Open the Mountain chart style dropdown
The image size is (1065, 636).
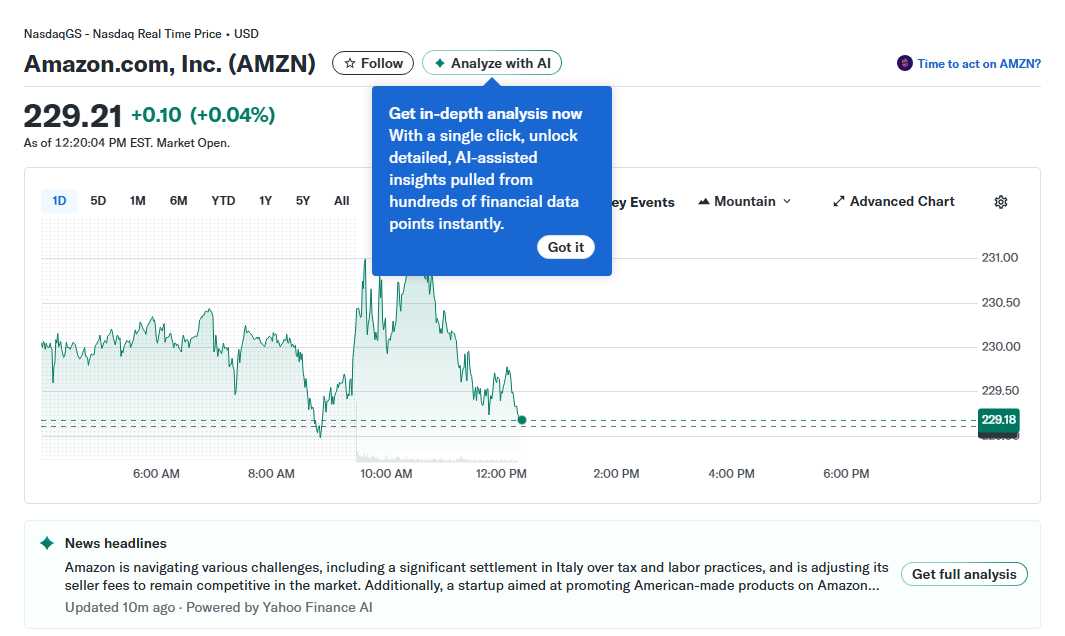point(744,201)
